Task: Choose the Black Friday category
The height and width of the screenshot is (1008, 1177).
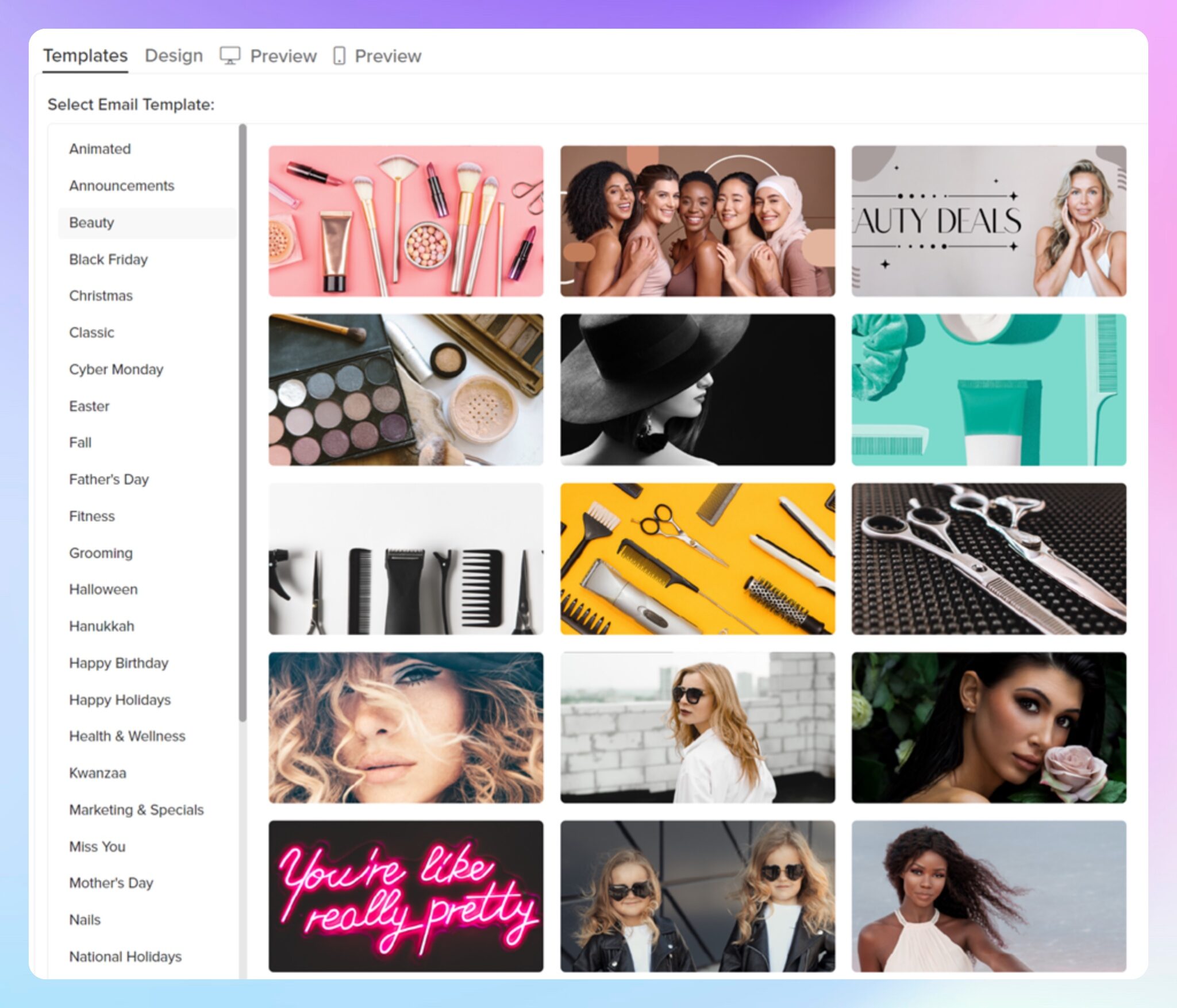Action: click(x=108, y=259)
